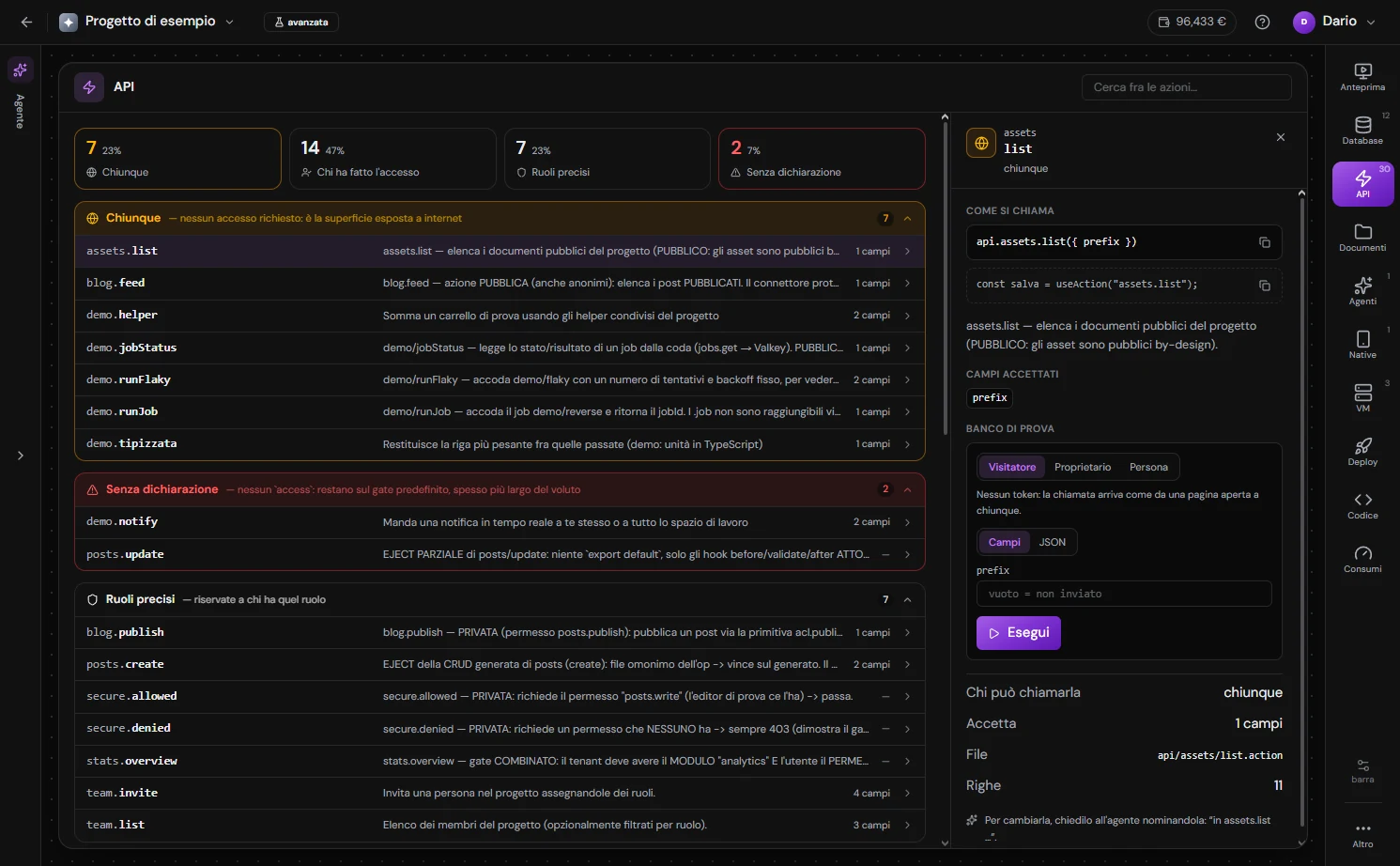The height and width of the screenshot is (866, 1400).
Task: Open the API section in sidebar
Action: pos(1362,184)
